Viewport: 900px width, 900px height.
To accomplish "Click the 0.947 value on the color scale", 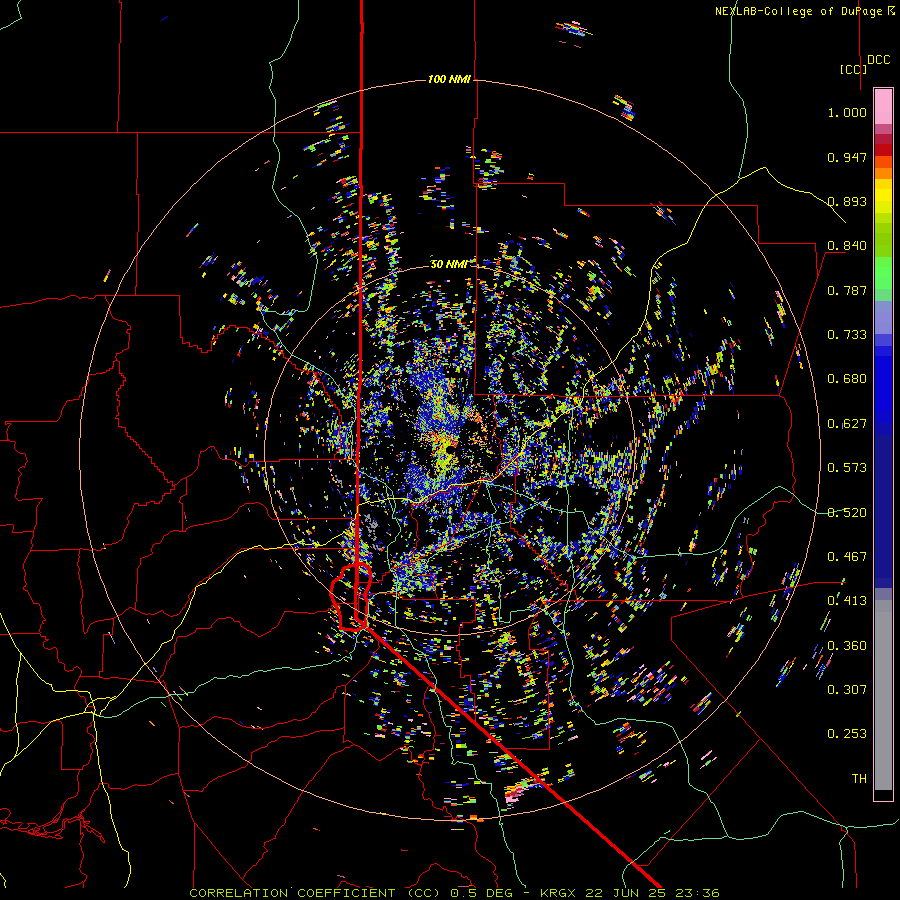I will pos(847,157).
